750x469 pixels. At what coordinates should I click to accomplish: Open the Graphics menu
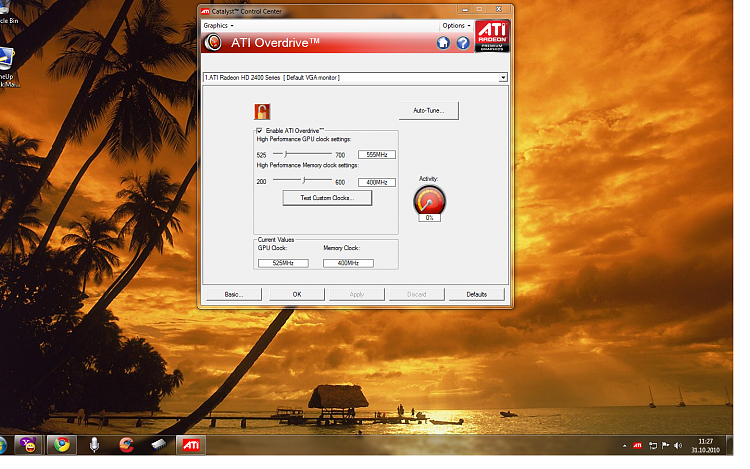click(x=218, y=25)
